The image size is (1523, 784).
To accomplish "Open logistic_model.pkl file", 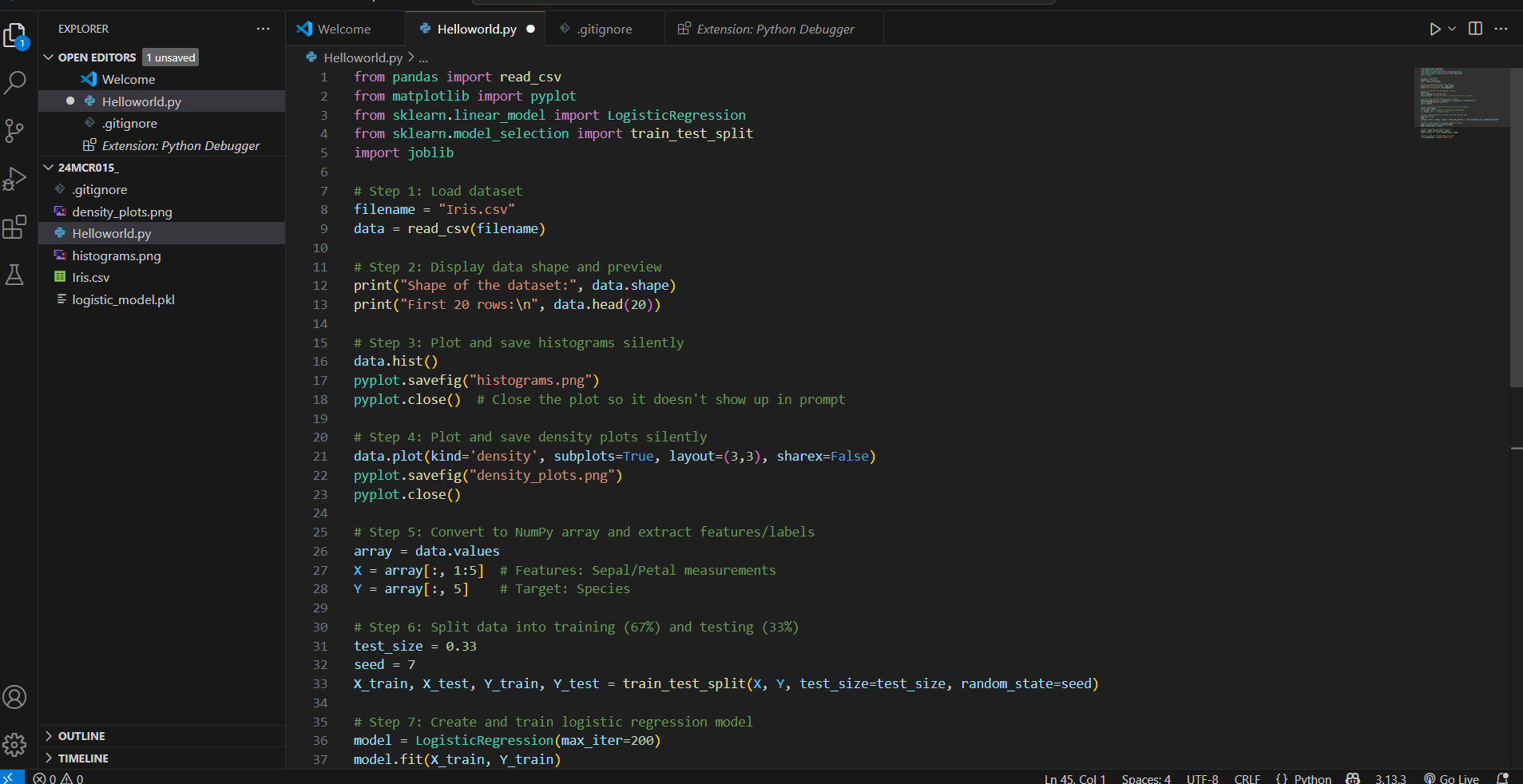I will [x=161, y=299].
